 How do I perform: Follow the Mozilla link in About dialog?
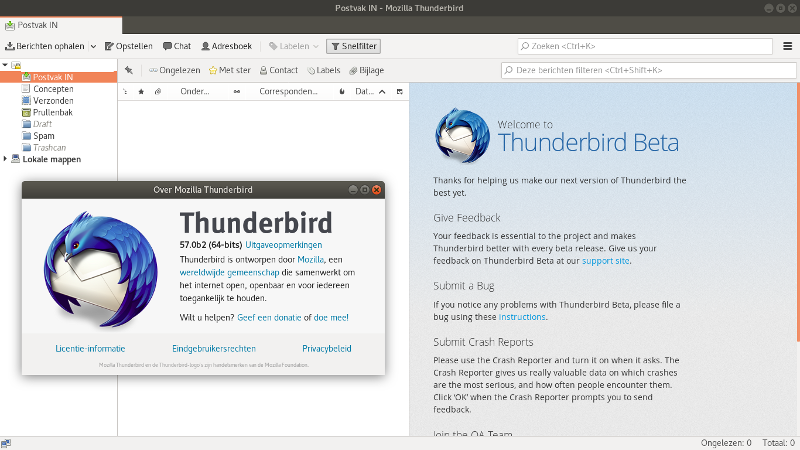310,259
